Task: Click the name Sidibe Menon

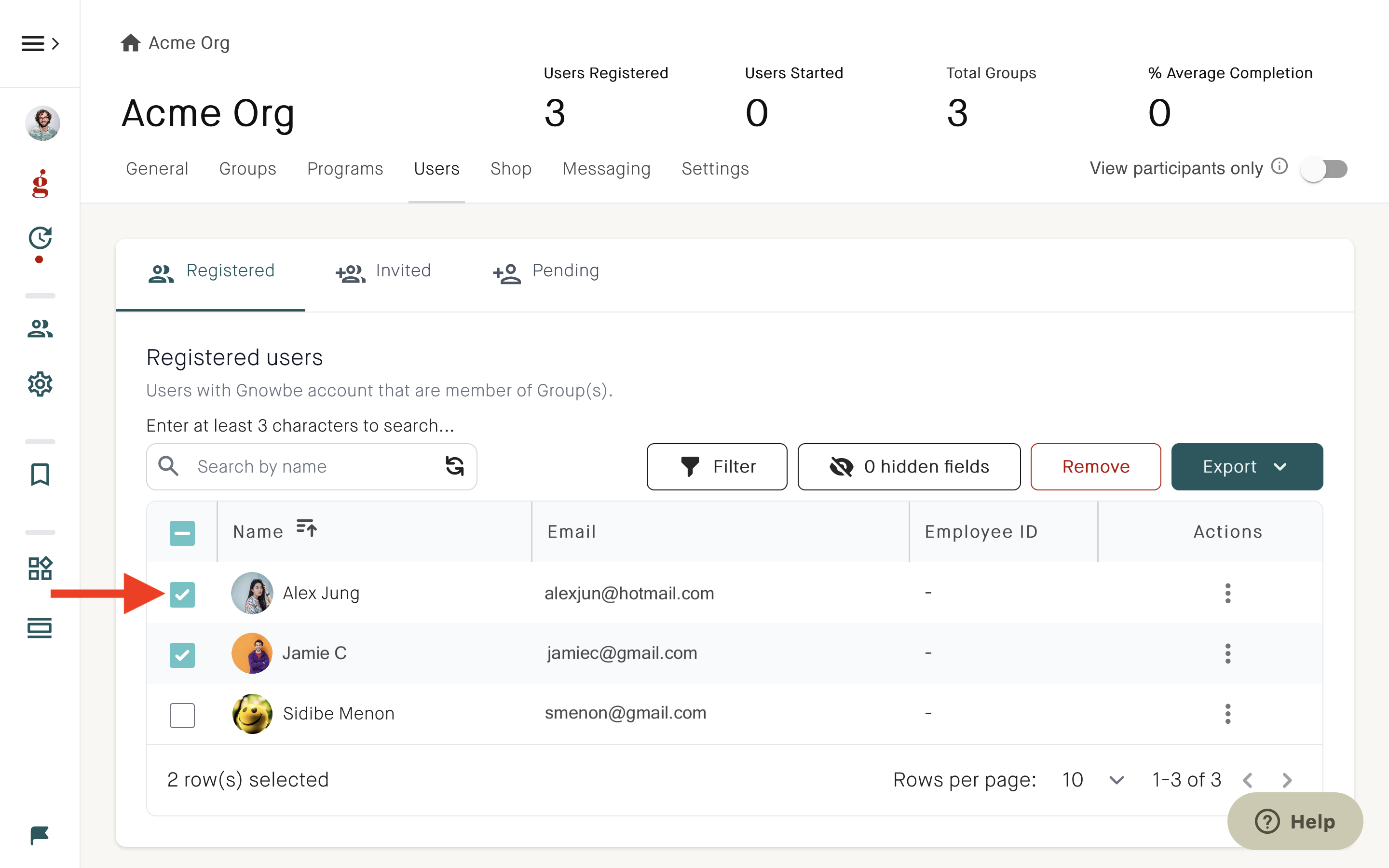Action: (339, 714)
